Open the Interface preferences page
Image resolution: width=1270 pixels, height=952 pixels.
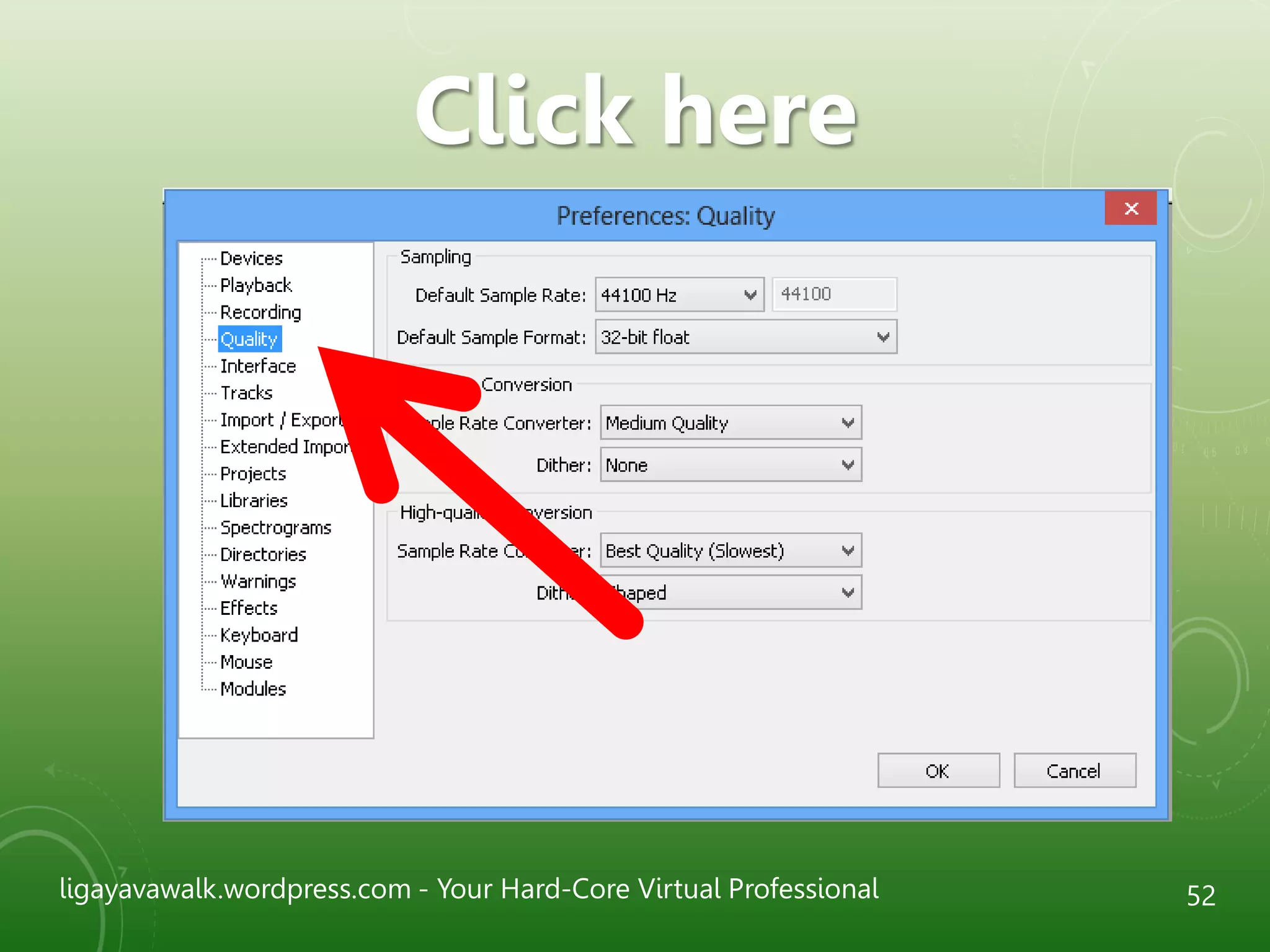click(x=258, y=366)
